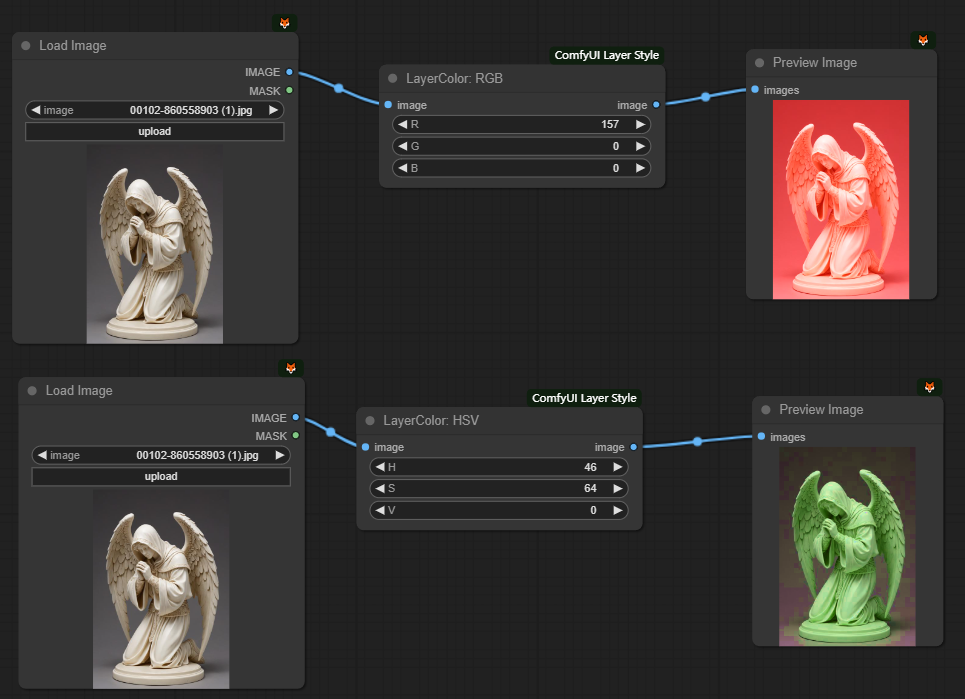
Task: Increase the R value with right arrow
Action: coord(640,125)
